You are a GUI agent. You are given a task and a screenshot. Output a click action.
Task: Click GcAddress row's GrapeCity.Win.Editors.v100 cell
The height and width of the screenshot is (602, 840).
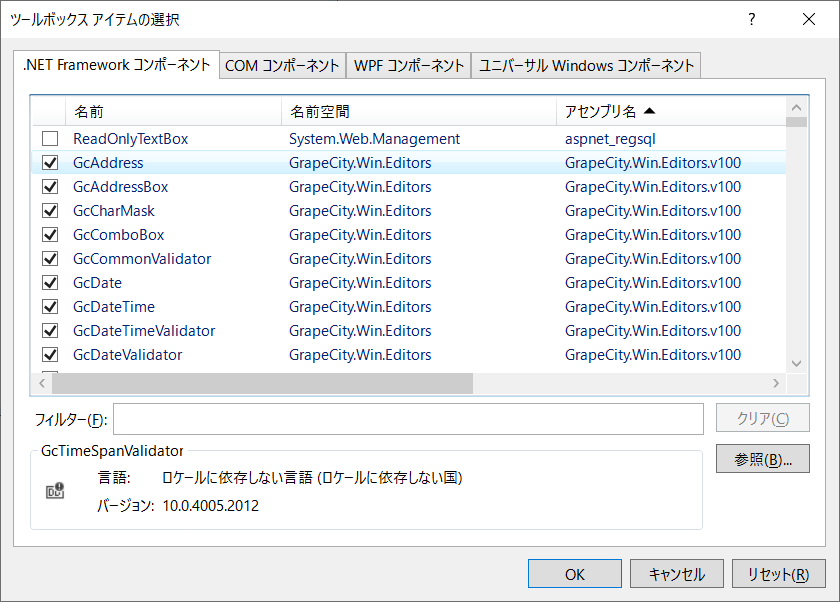pos(653,163)
